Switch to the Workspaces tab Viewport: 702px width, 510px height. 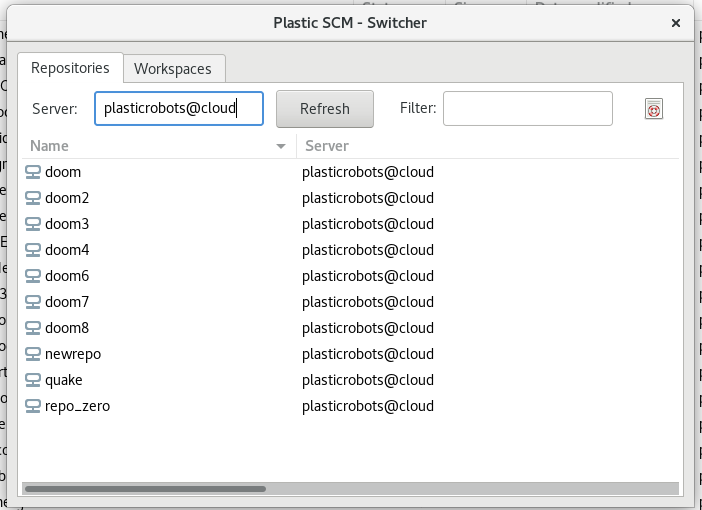pos(173,69)
